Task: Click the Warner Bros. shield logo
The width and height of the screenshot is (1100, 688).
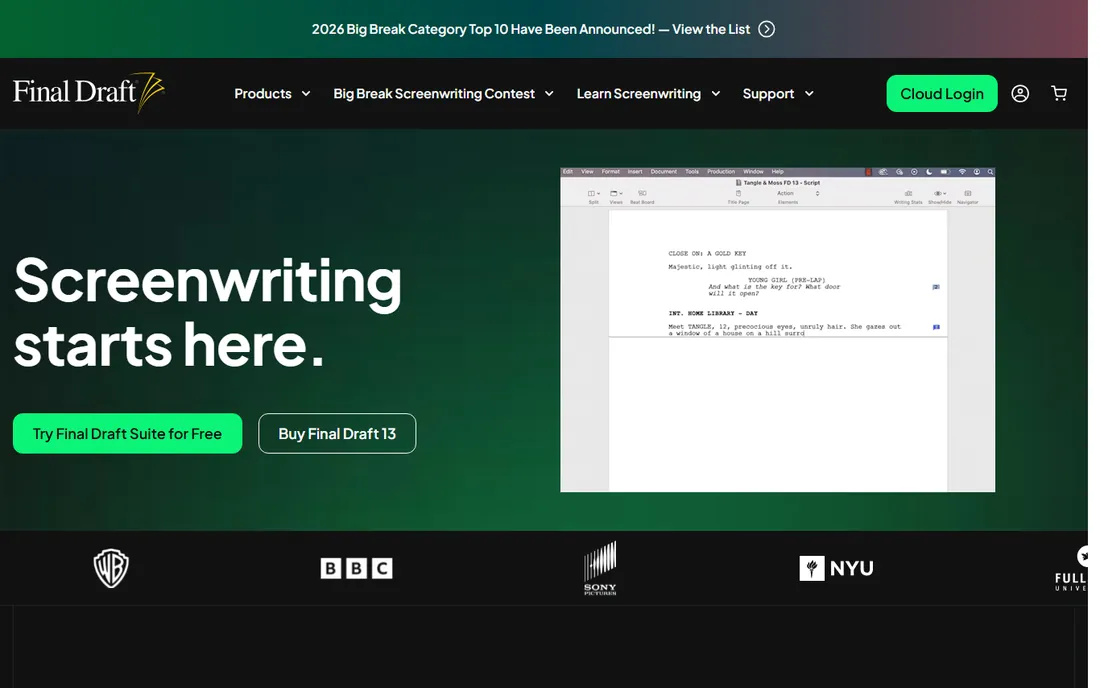Action: pos(111,568)
